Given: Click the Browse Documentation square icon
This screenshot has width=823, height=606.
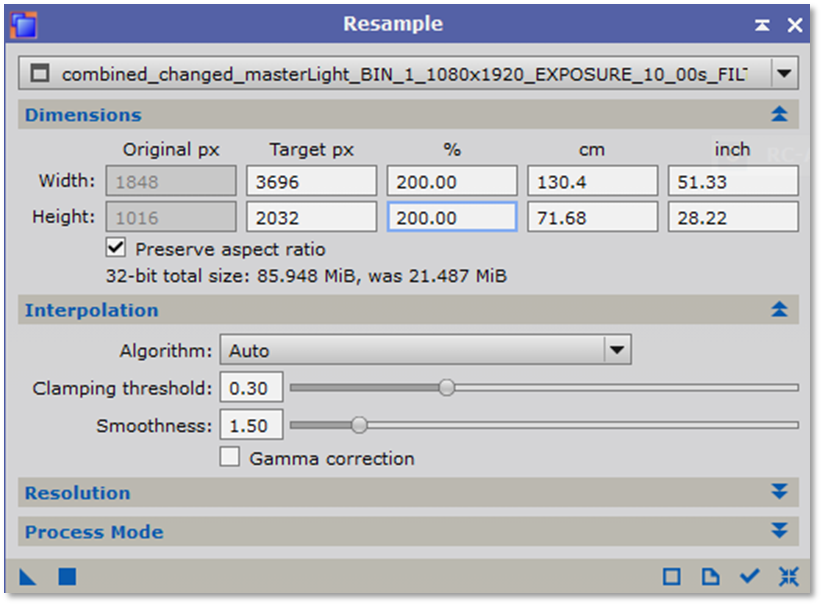Looking at the screenshot, I should tap(672, 577).
